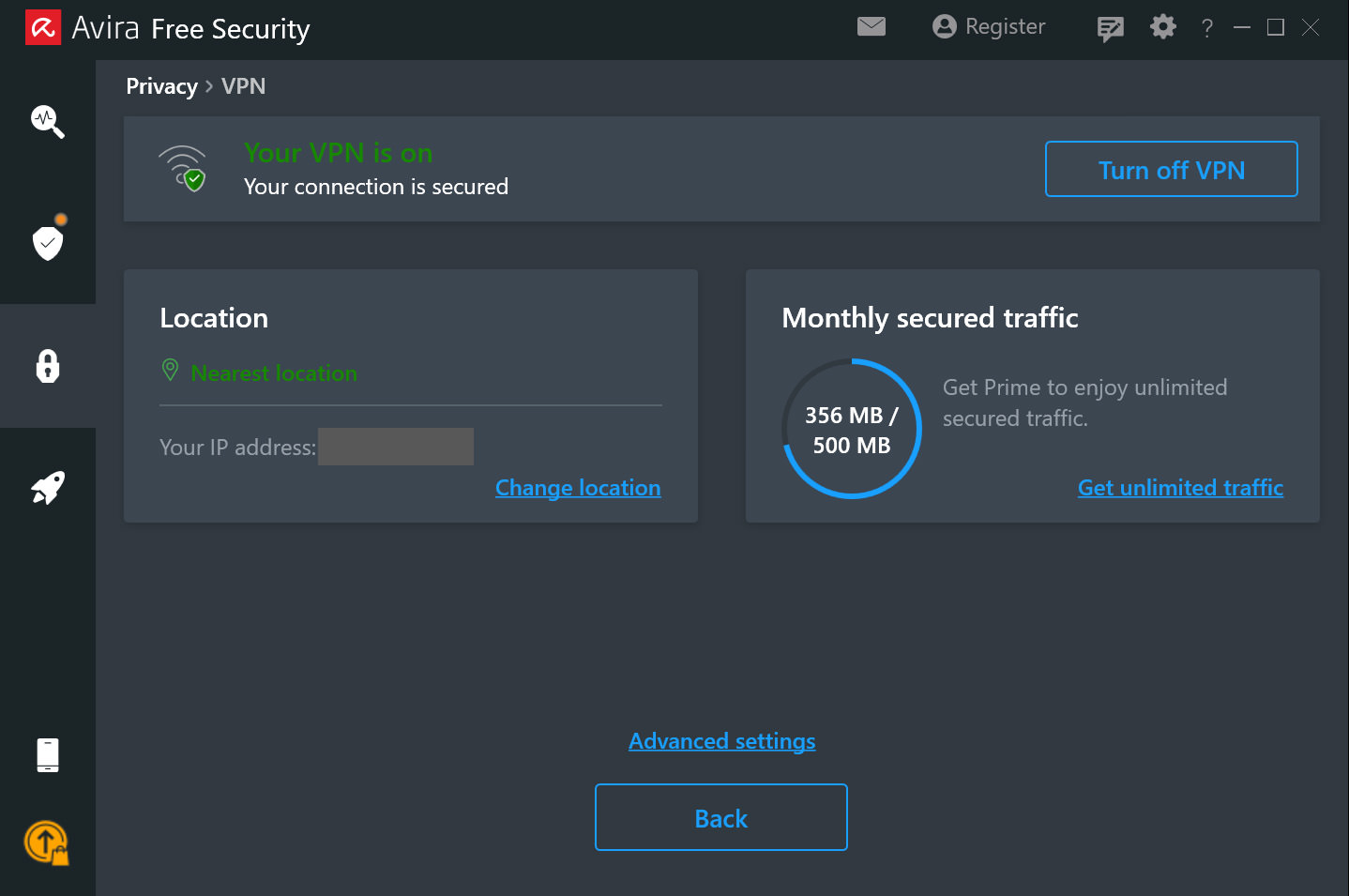The width and height of the screenshot is (1349, 896).
Task: Open Change location link
Action: click(x=578, y=487)
